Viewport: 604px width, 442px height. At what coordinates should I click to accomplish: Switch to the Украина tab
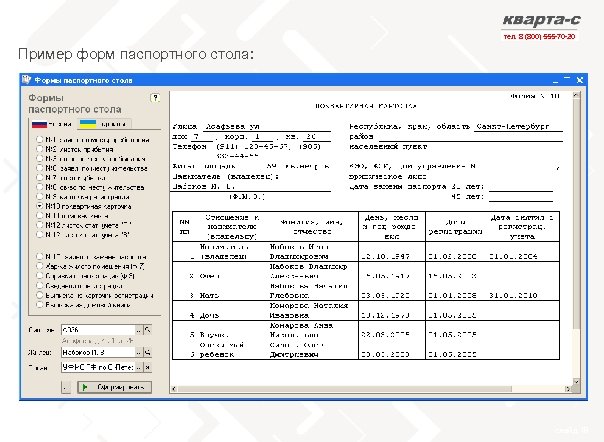click(x=103, y=124)
